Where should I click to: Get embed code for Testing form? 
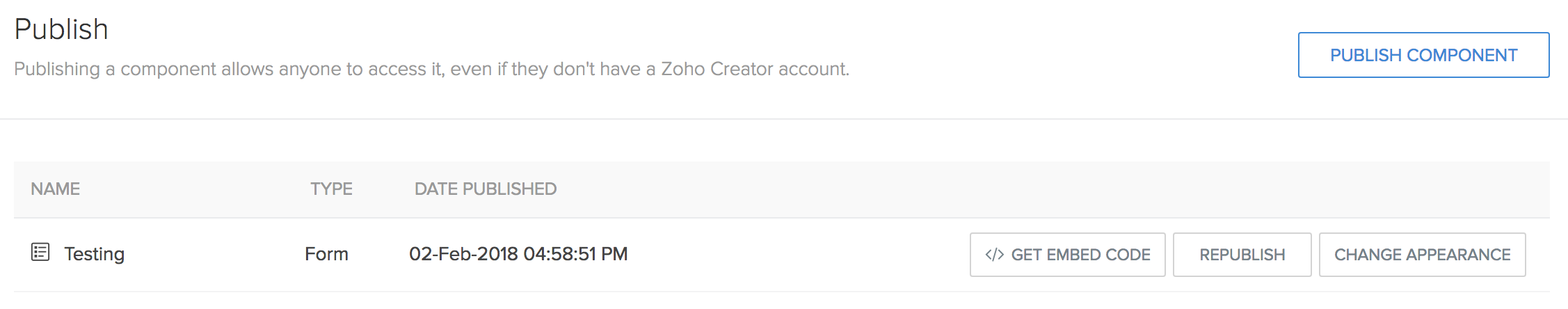coord(1067,255)
